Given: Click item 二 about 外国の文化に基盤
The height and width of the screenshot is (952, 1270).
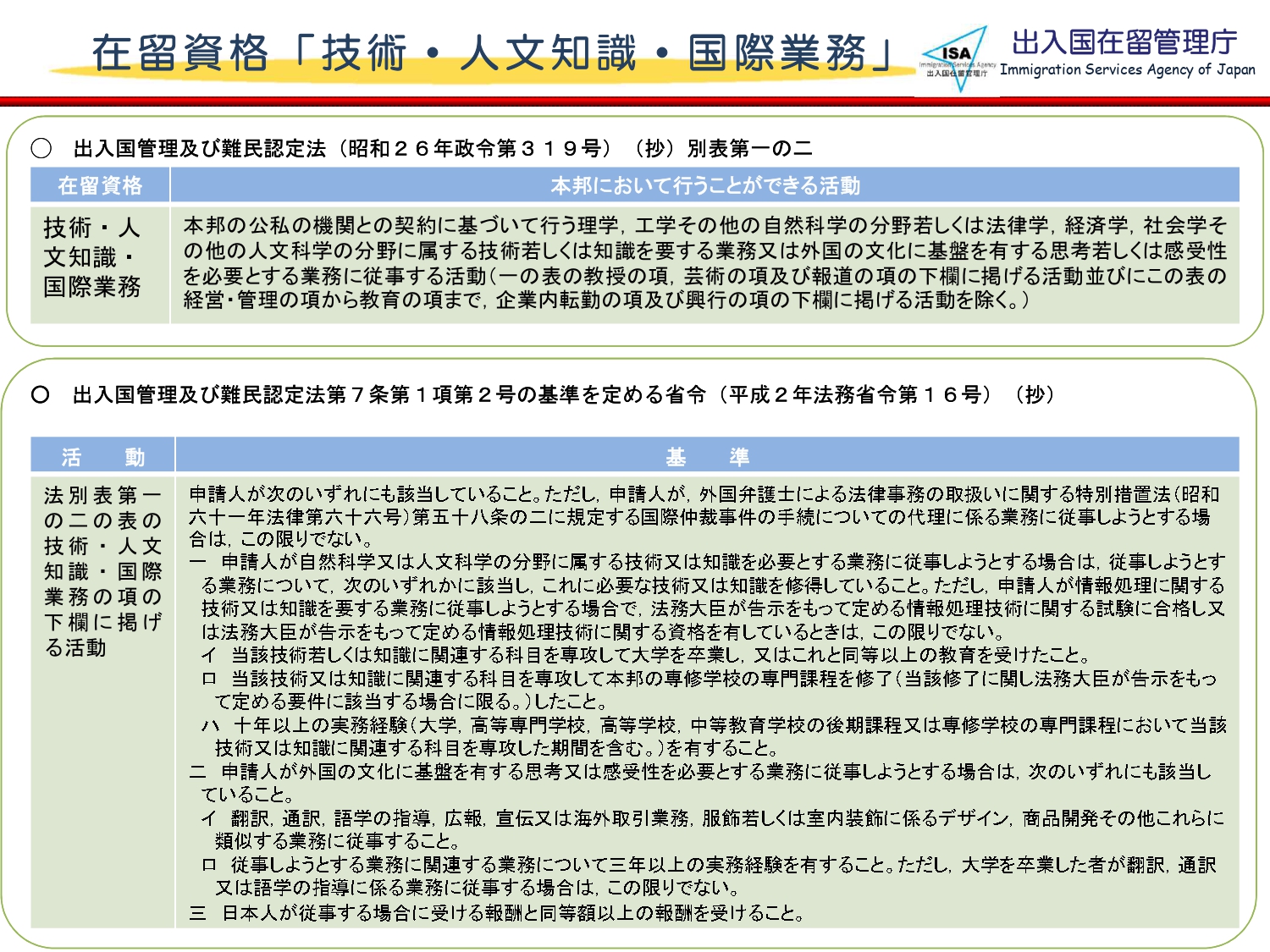Looking at the screenshot, I should pyautogui.click(x=700, y=783).
